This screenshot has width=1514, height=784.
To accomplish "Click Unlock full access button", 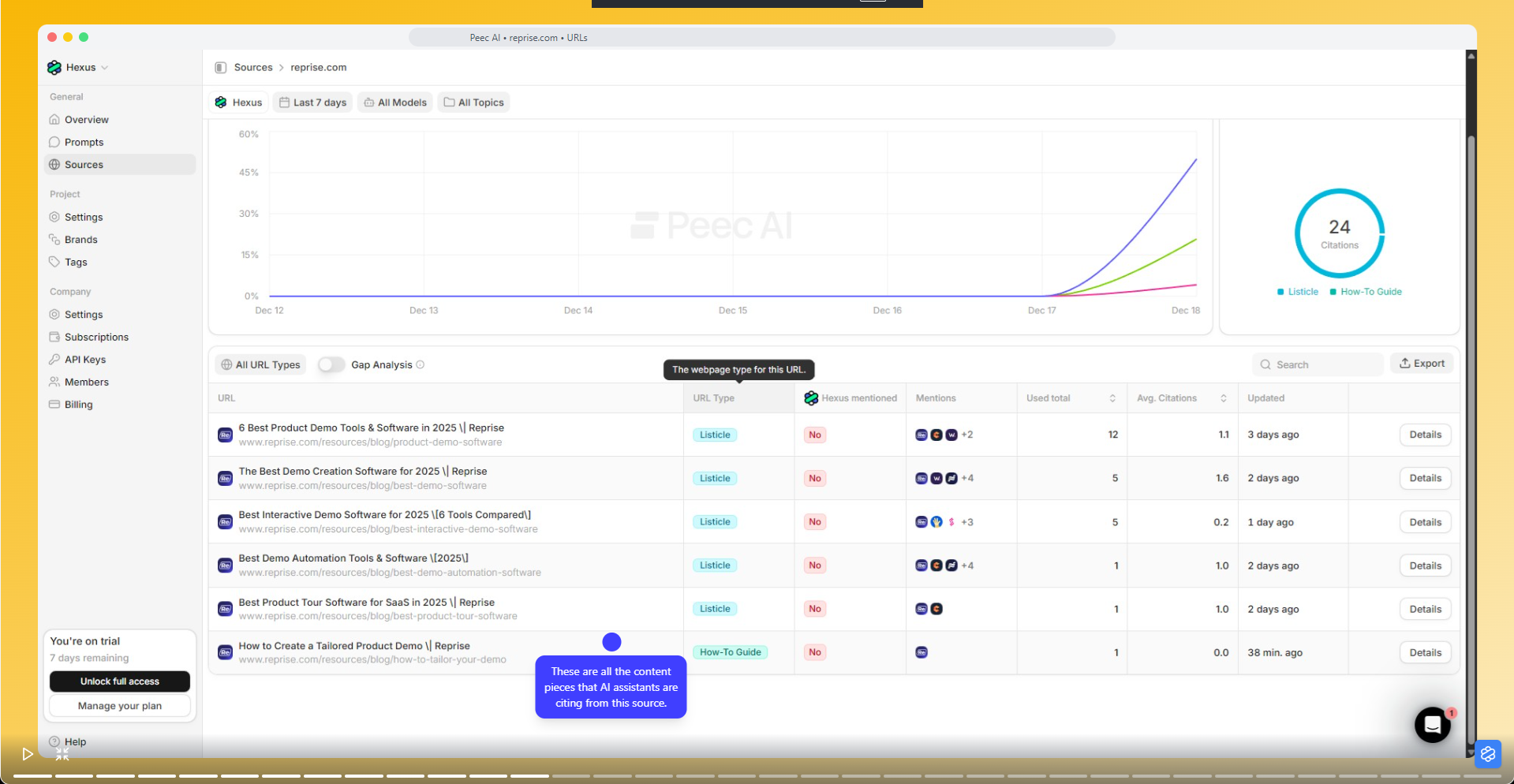I will pos(120,681).
